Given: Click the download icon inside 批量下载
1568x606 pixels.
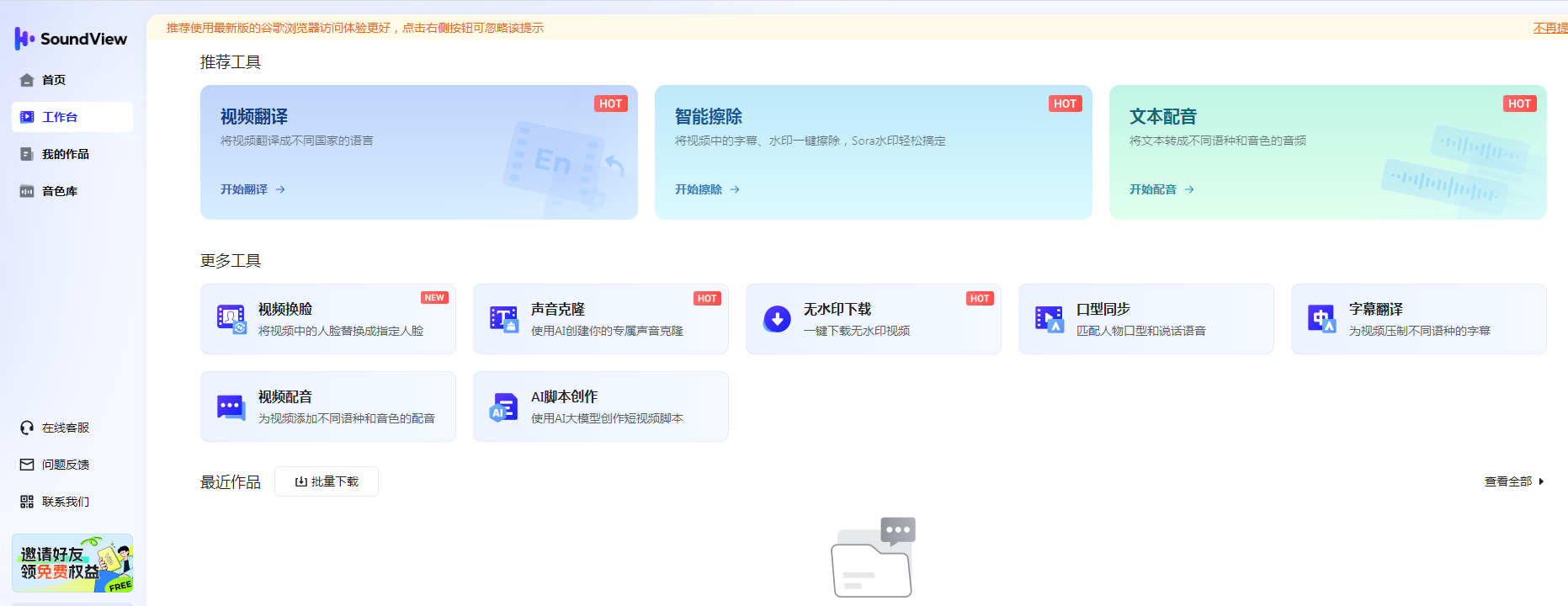Looking at the screenshot, I should pos(300,481).
